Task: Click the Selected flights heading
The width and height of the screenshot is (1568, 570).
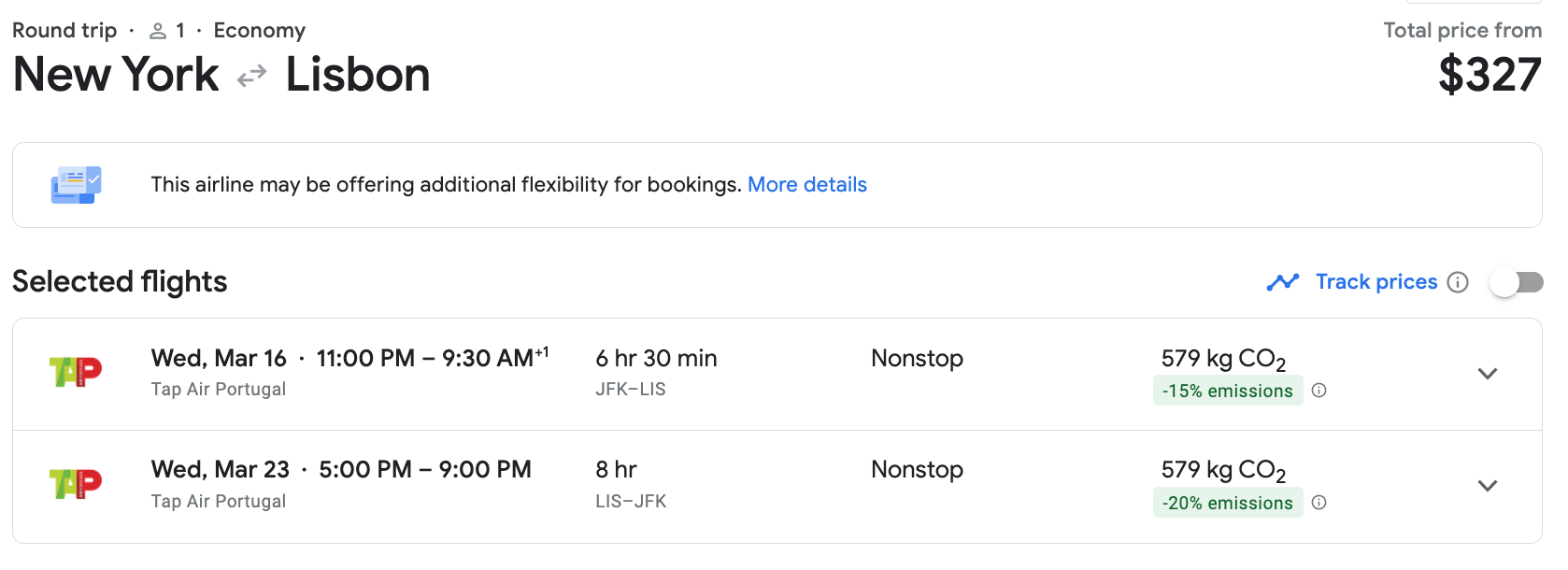Action: (120, 282)
